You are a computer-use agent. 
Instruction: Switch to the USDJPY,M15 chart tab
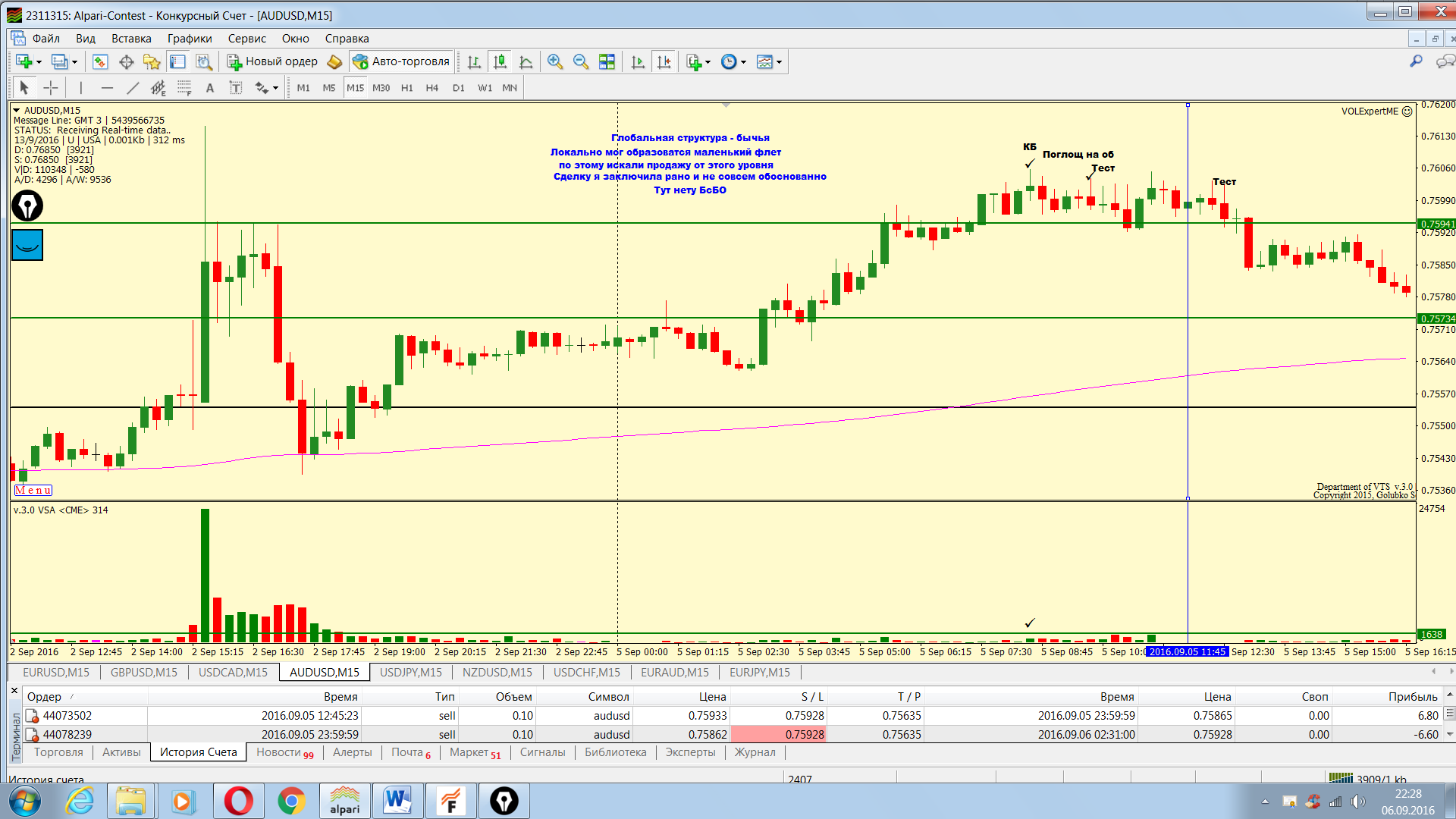point(410,672)
